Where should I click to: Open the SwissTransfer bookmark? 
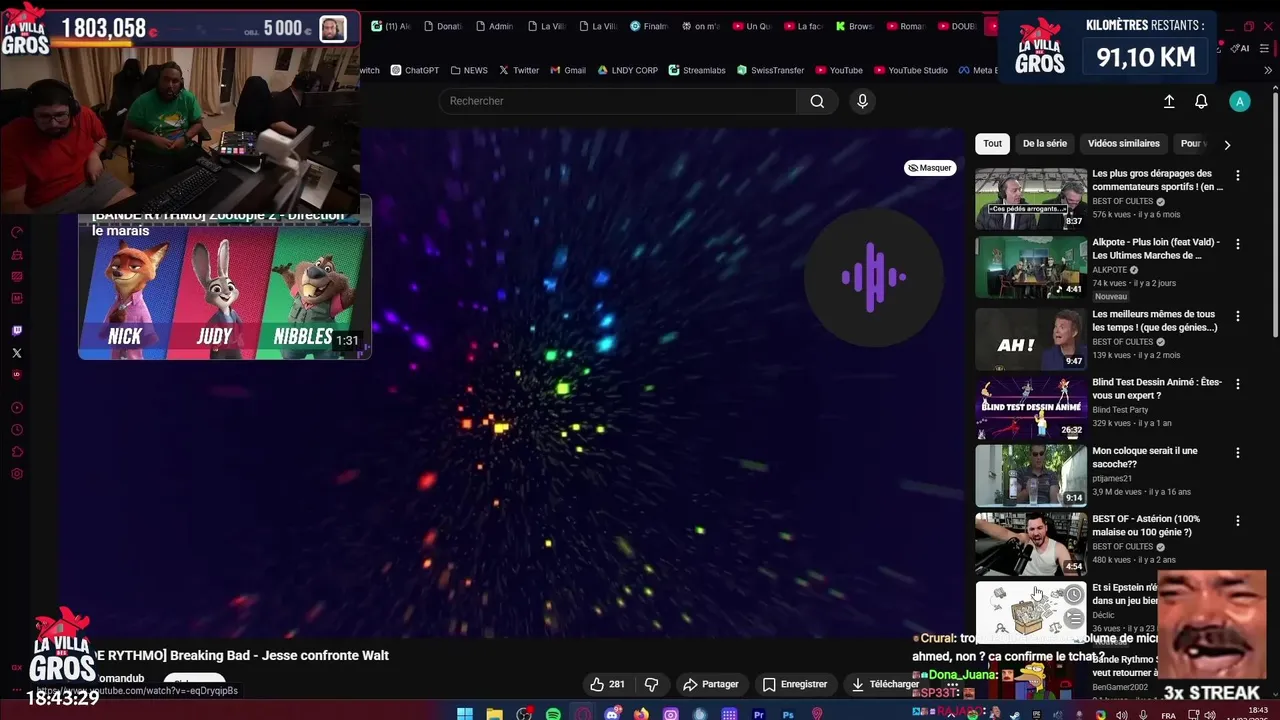tap(770, 70)
